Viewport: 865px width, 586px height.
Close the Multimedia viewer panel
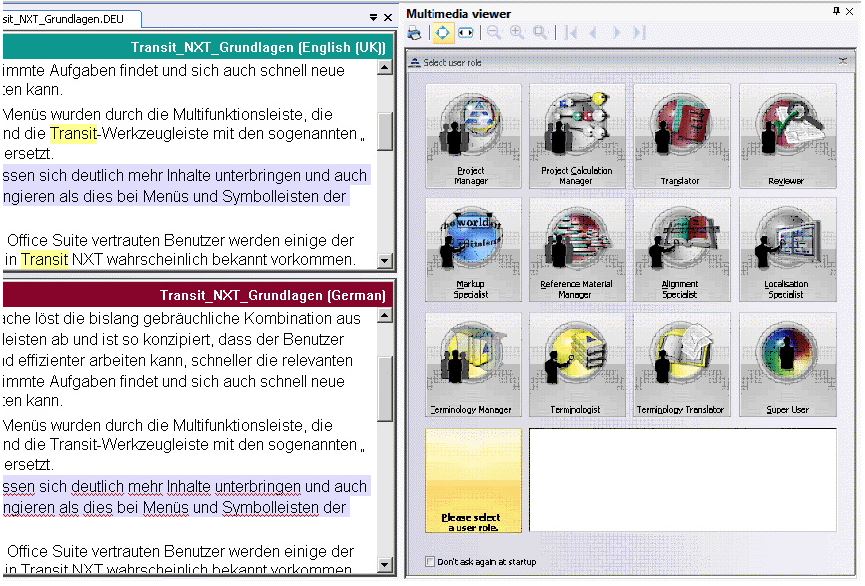pyautogui.click(x=850, y=11)
